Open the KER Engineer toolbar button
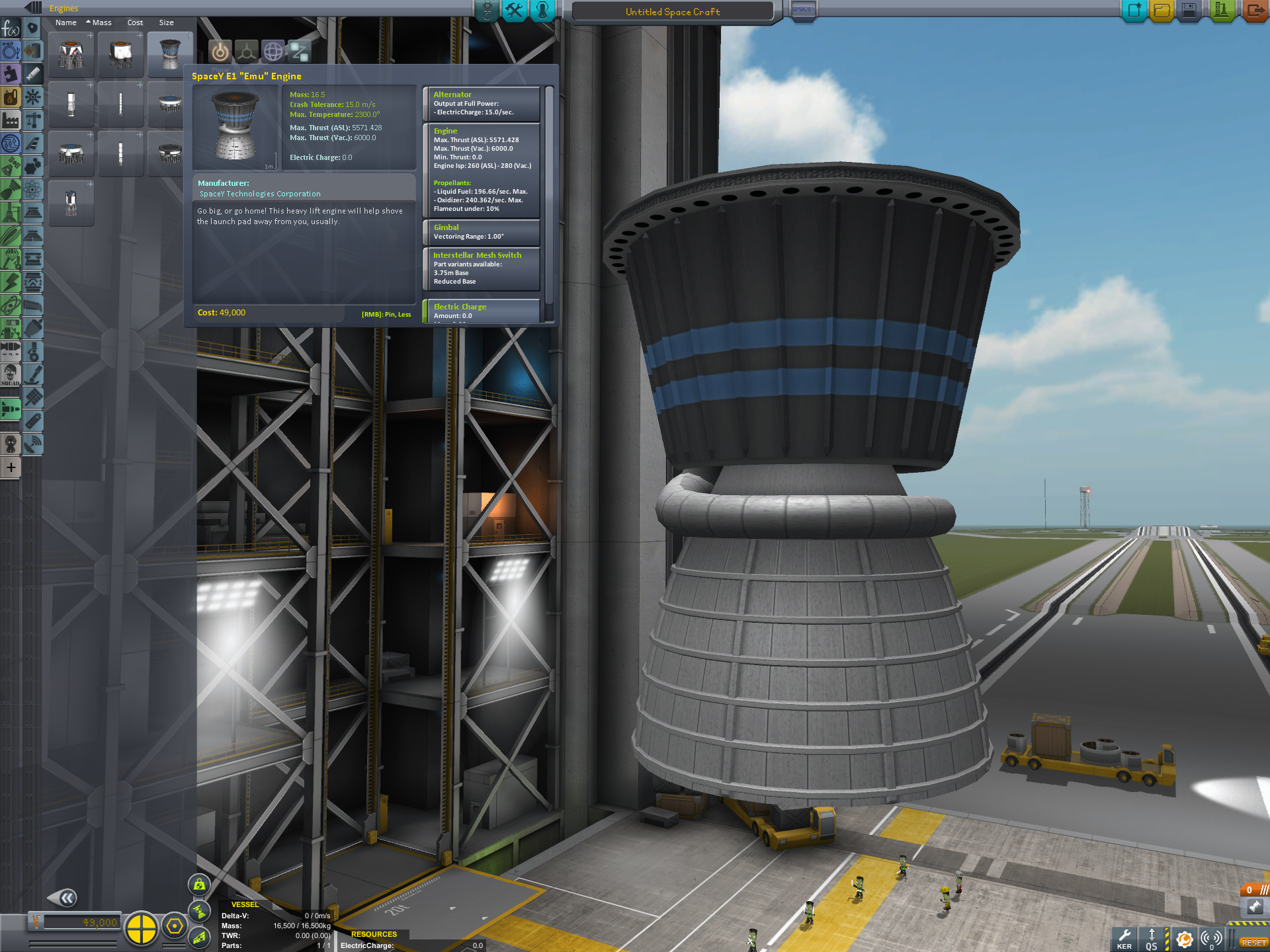 (1124, 939)
